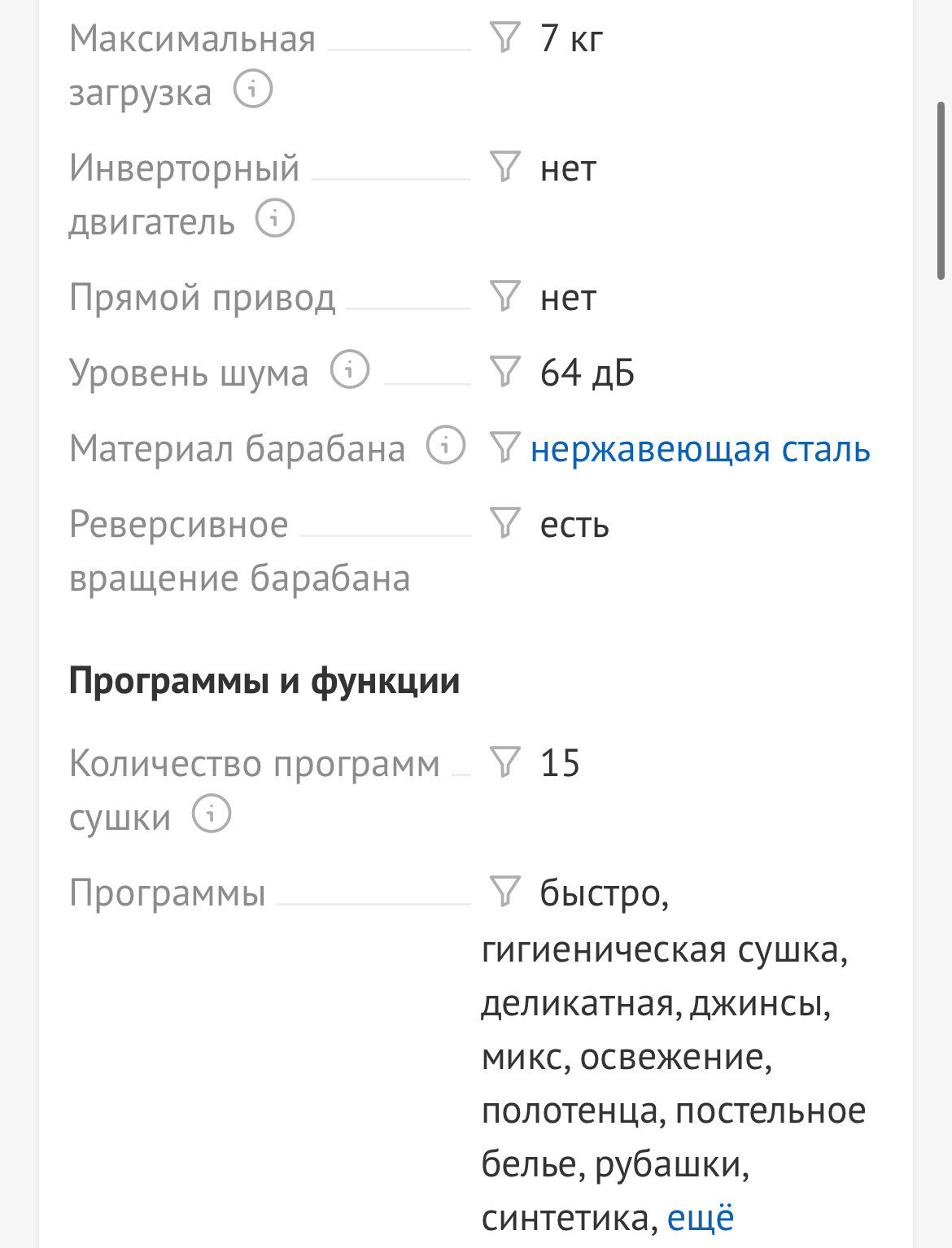Filter by Программы list
The height and width of the screenshot is (1248, 952).
click(504, 892)
